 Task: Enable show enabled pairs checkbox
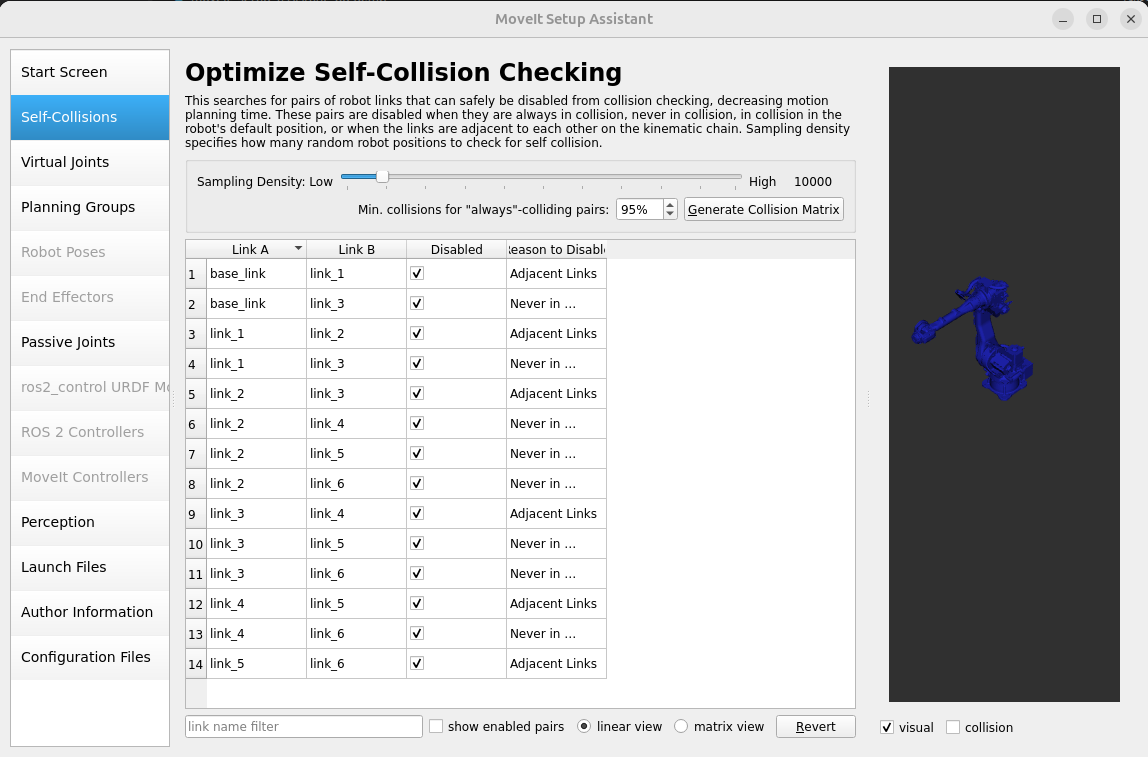pyautogui.click(x=436, y=726)
